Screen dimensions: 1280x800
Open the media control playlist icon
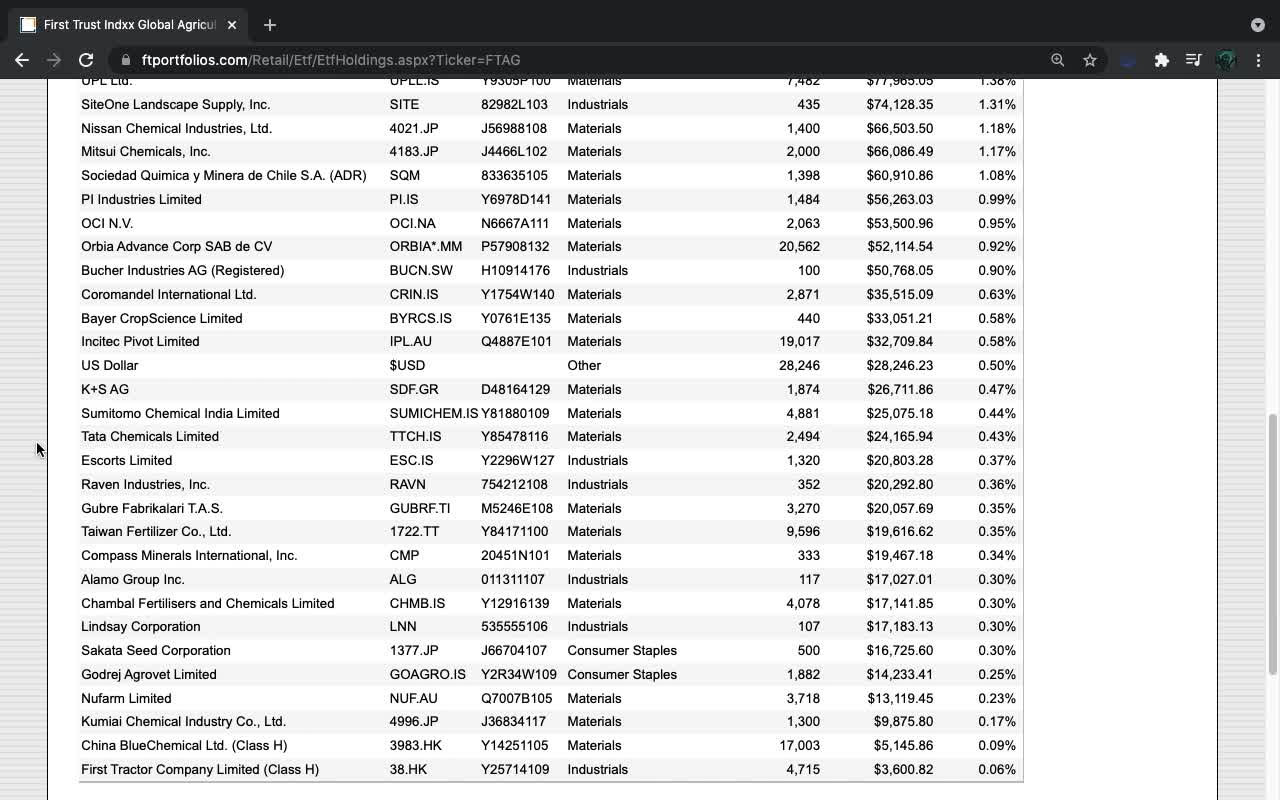(1193, 60)
